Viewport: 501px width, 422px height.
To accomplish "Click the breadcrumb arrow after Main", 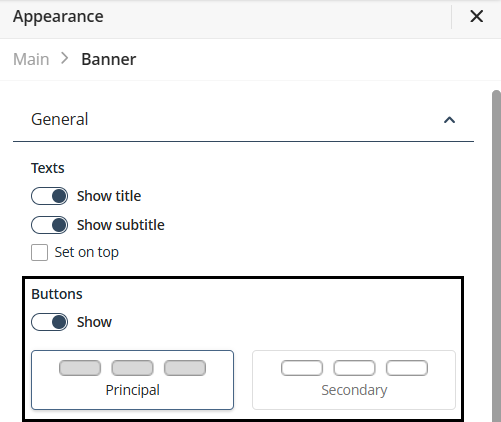I will [x=65, y=59].
